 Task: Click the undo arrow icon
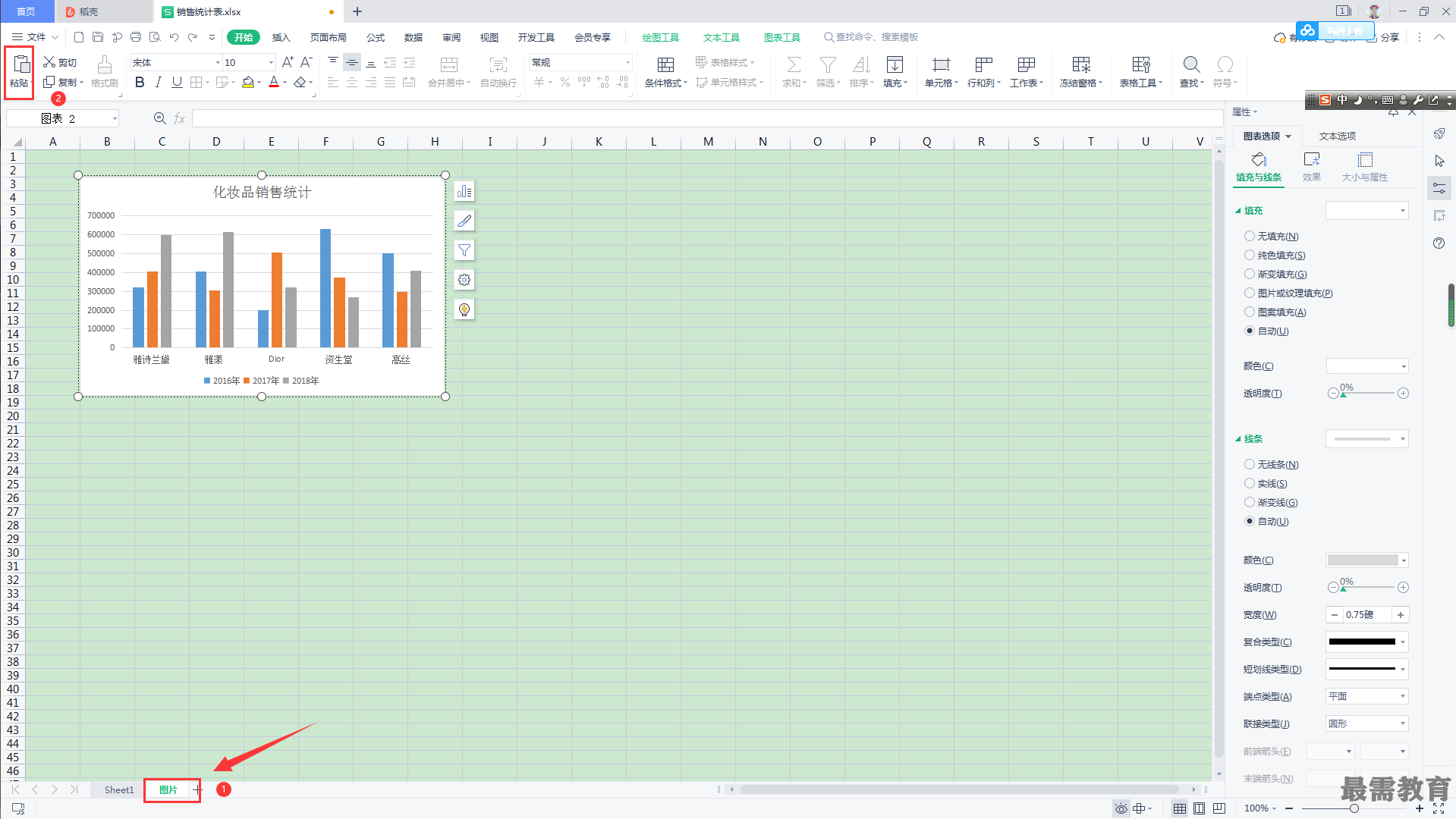[174, 37]
